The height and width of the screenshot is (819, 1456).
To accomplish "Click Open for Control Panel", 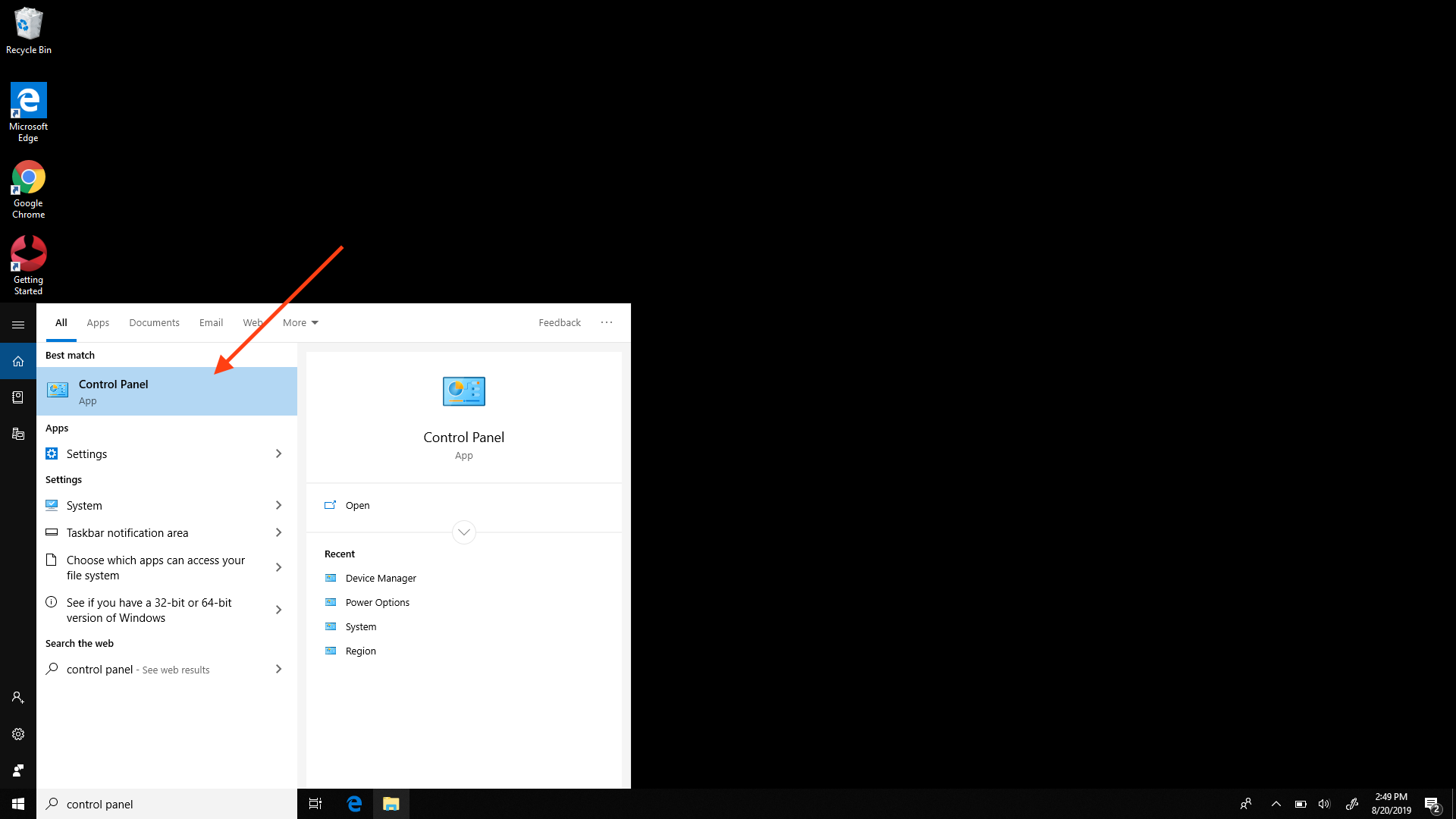I will (x=357, y=505).
